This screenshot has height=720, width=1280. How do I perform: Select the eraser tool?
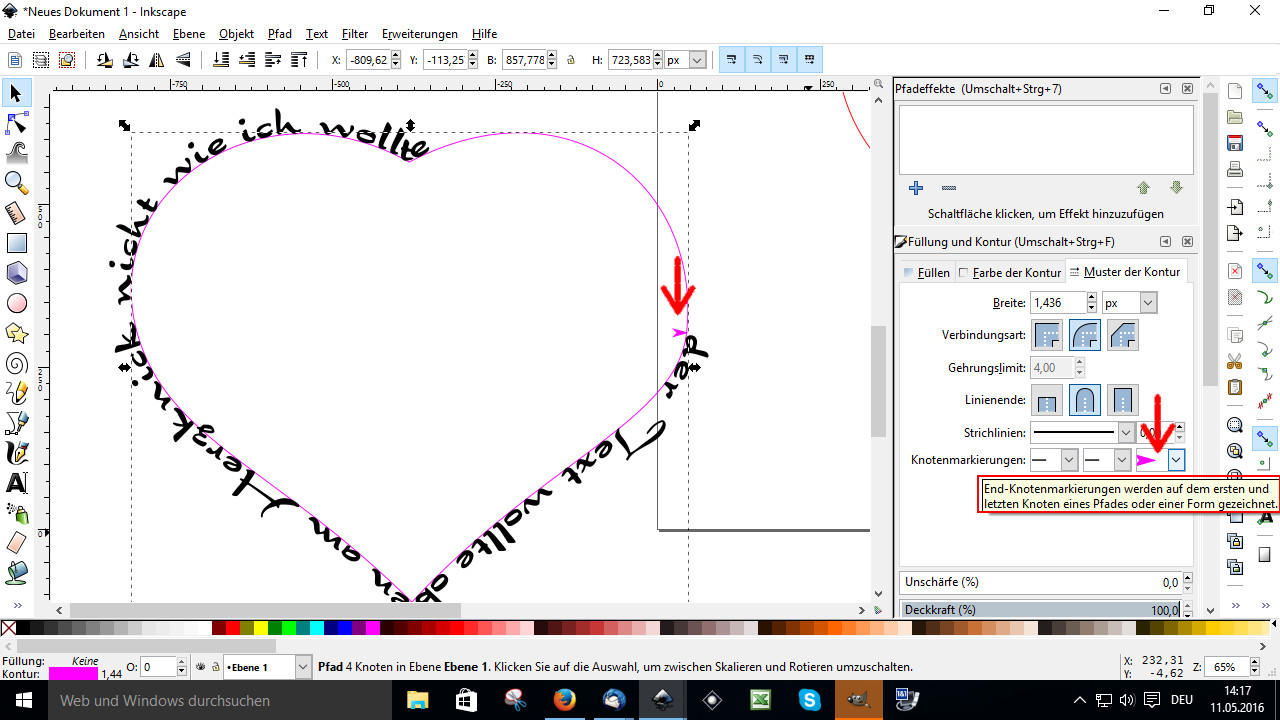point(17,542)
